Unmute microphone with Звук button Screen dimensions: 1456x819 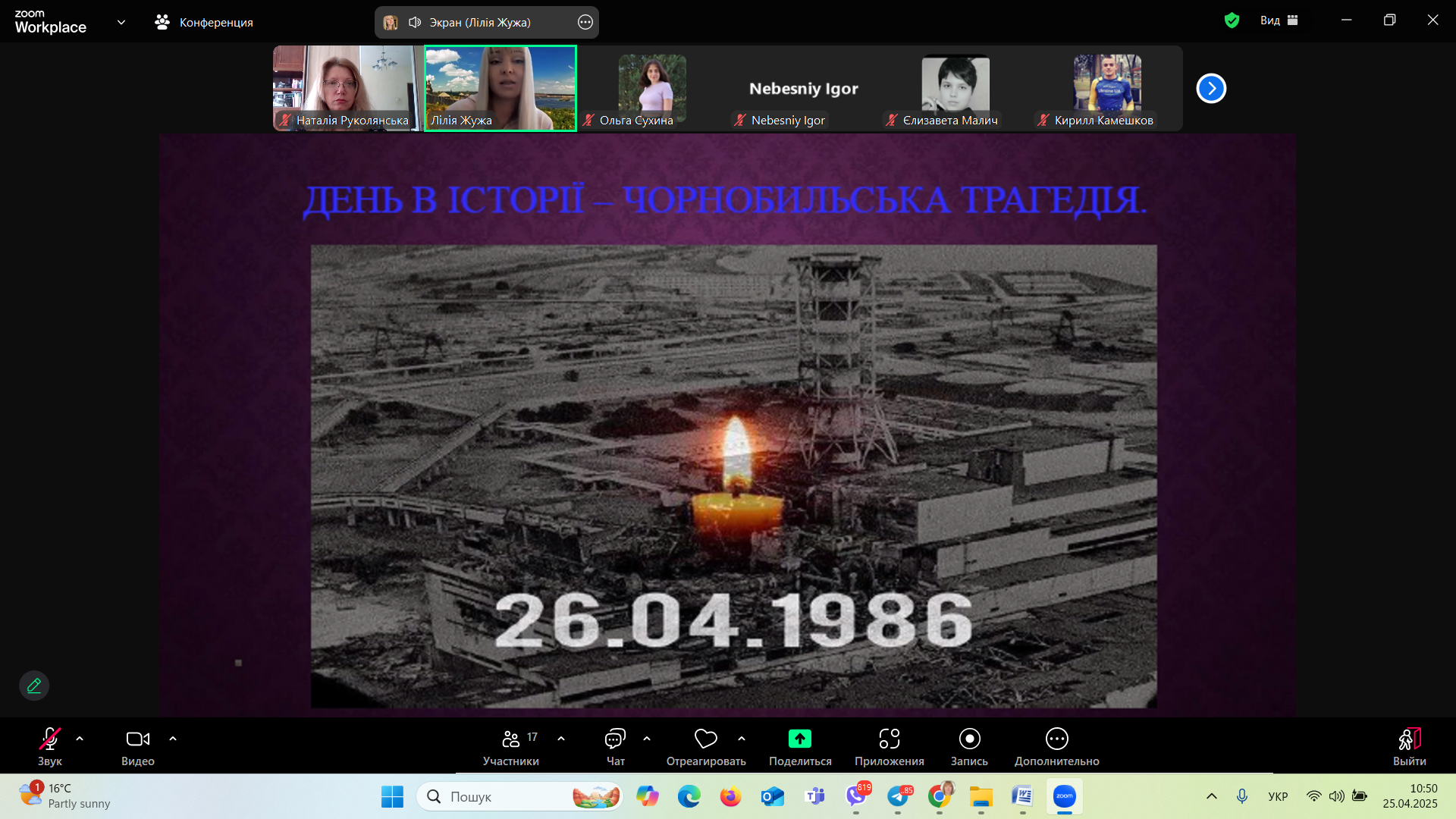50,739
